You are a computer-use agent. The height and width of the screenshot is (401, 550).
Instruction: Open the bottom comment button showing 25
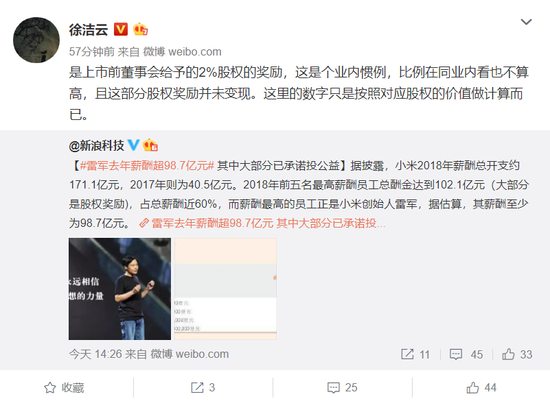tap(342, 388)
